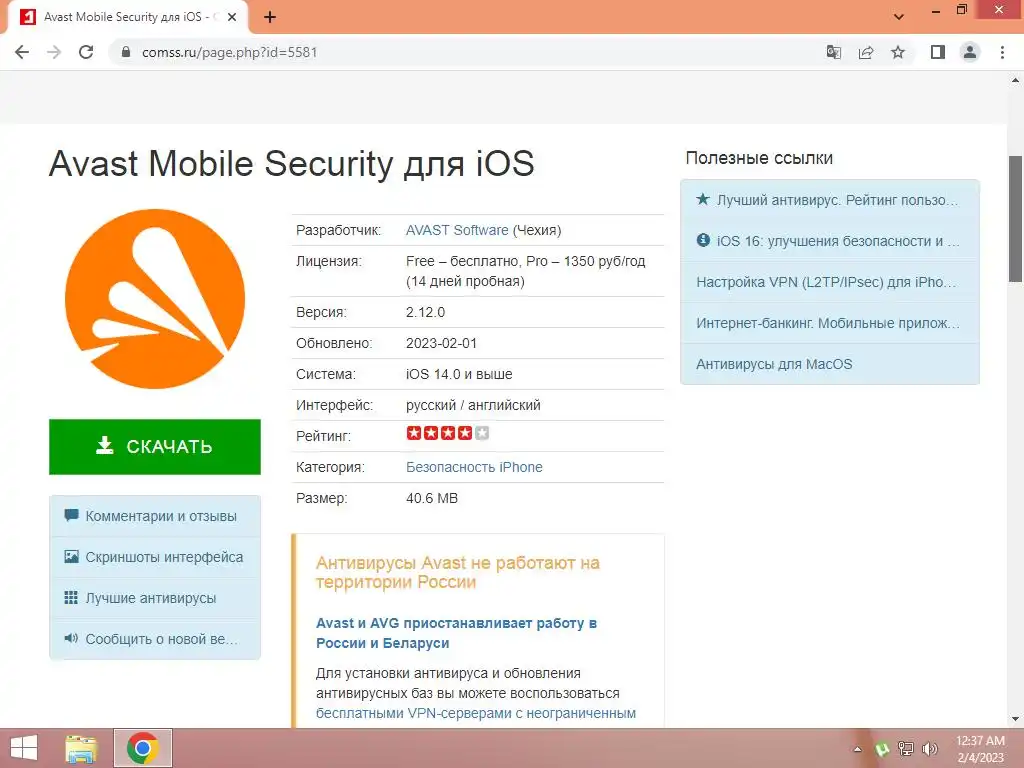Open the tab search chevron

point(899,17)
